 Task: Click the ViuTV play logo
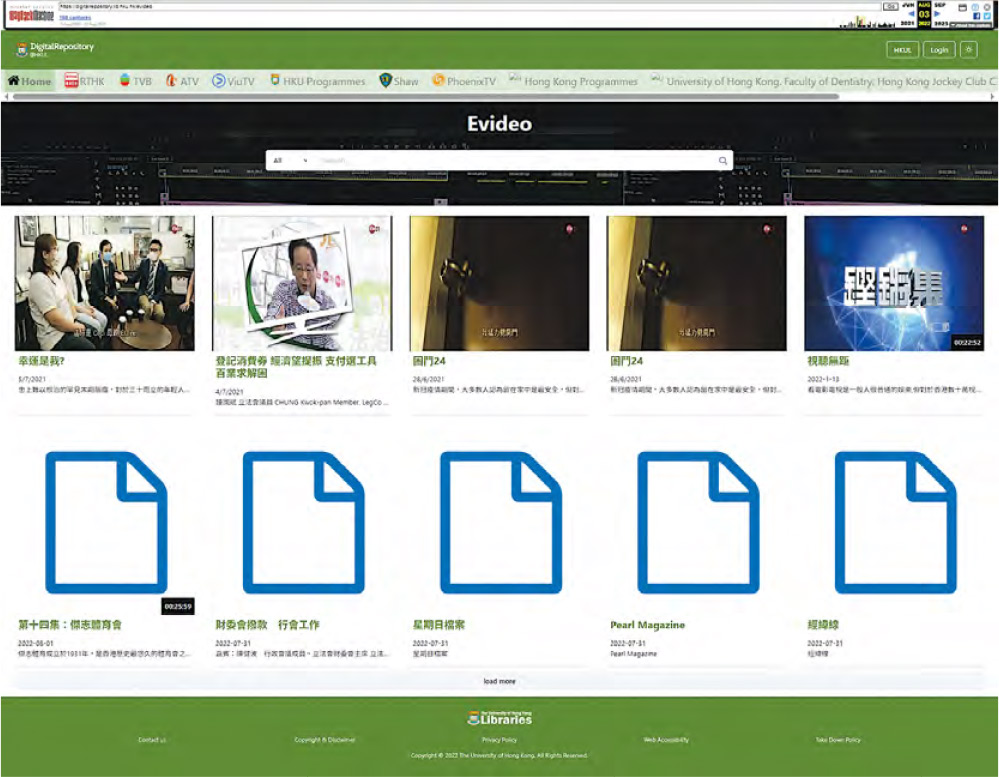(x=219, y=81)
